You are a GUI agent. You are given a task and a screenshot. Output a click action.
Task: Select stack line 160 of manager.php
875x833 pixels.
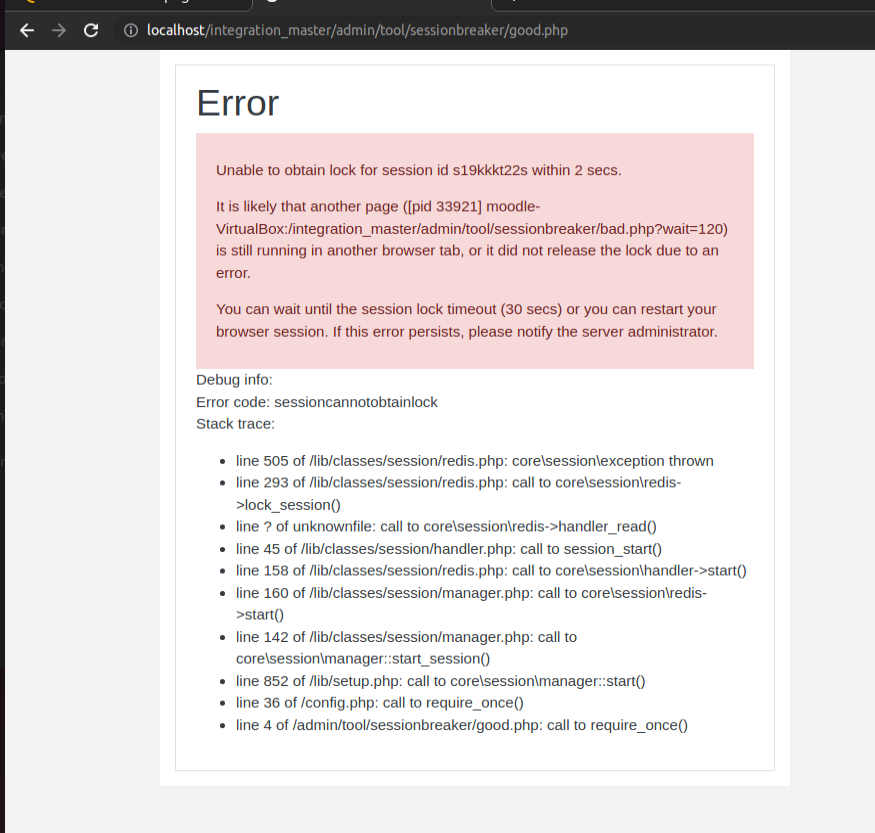click(471, 604)
